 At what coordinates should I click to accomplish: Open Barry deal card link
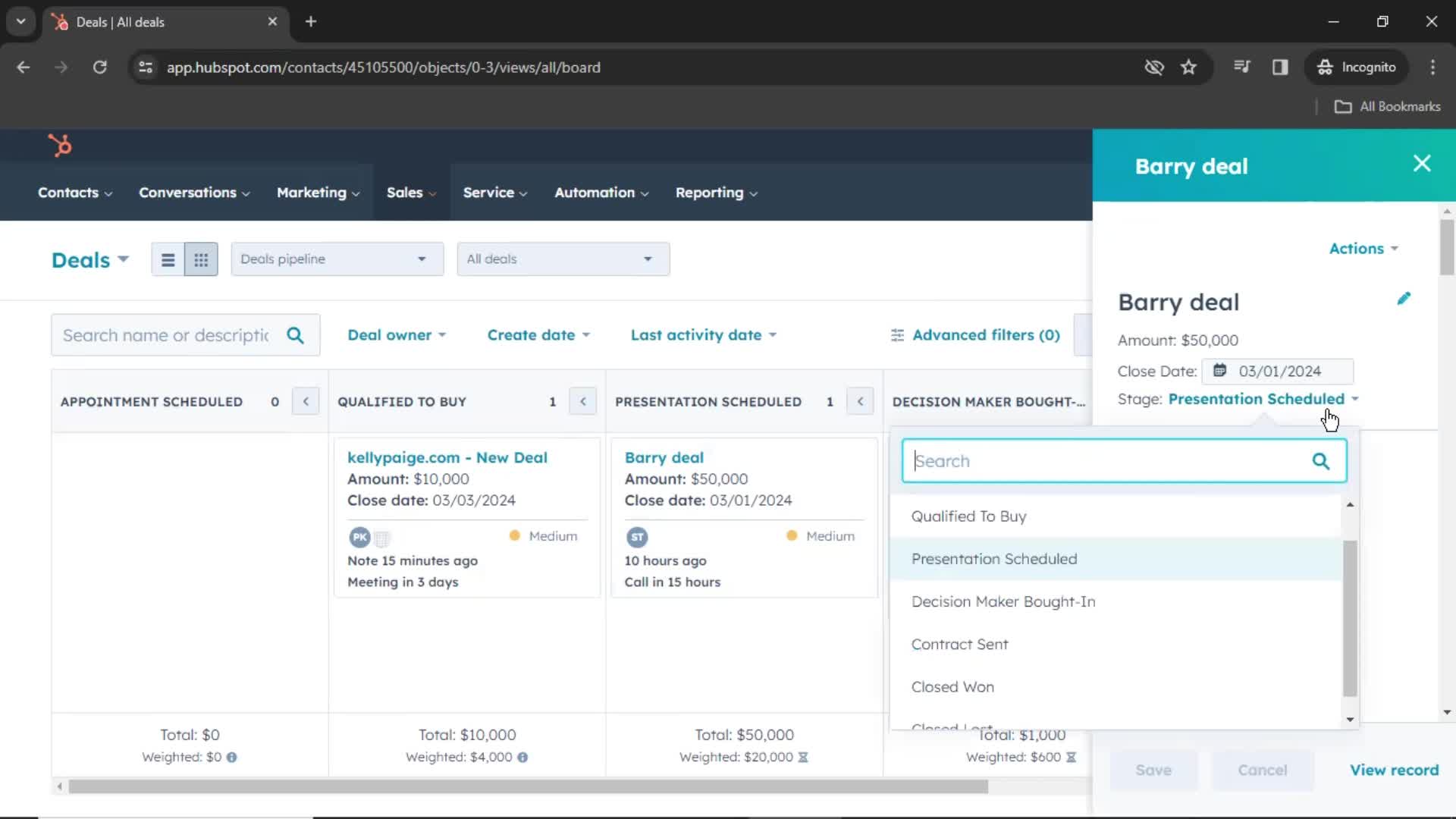click(664, 457)
